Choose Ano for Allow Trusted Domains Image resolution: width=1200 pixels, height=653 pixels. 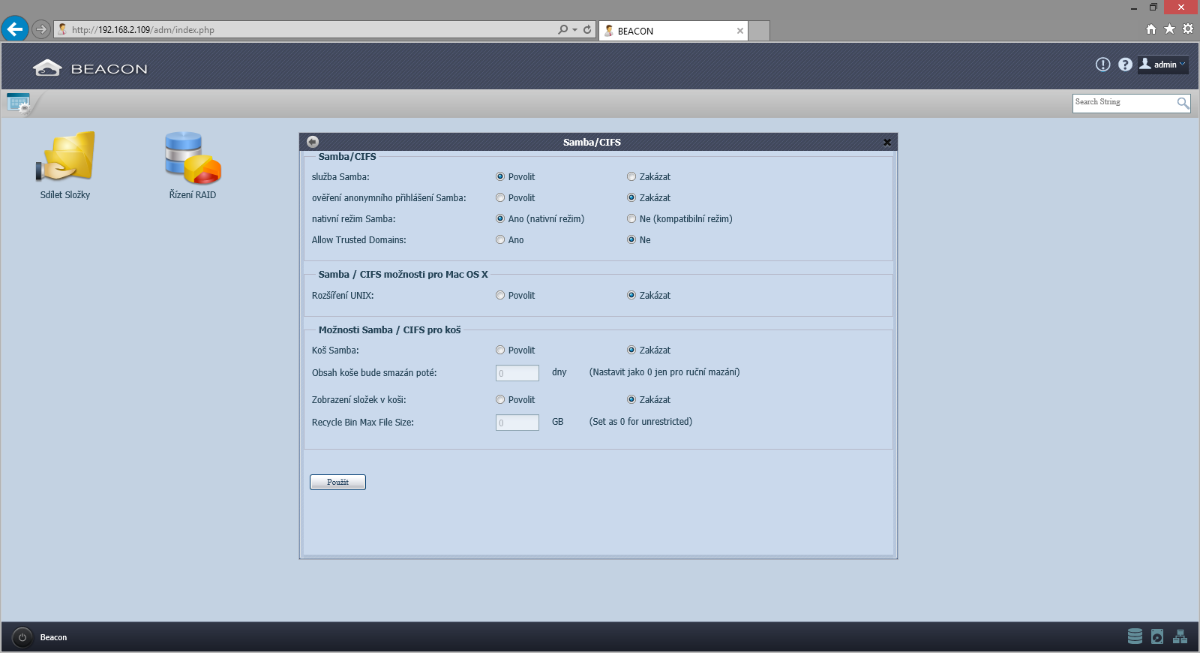500,240
